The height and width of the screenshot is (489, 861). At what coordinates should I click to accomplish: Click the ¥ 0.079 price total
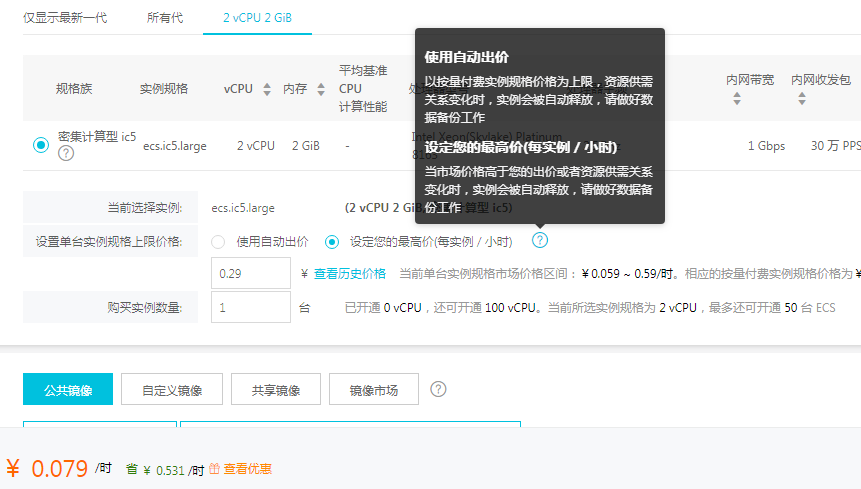point(47,468)
